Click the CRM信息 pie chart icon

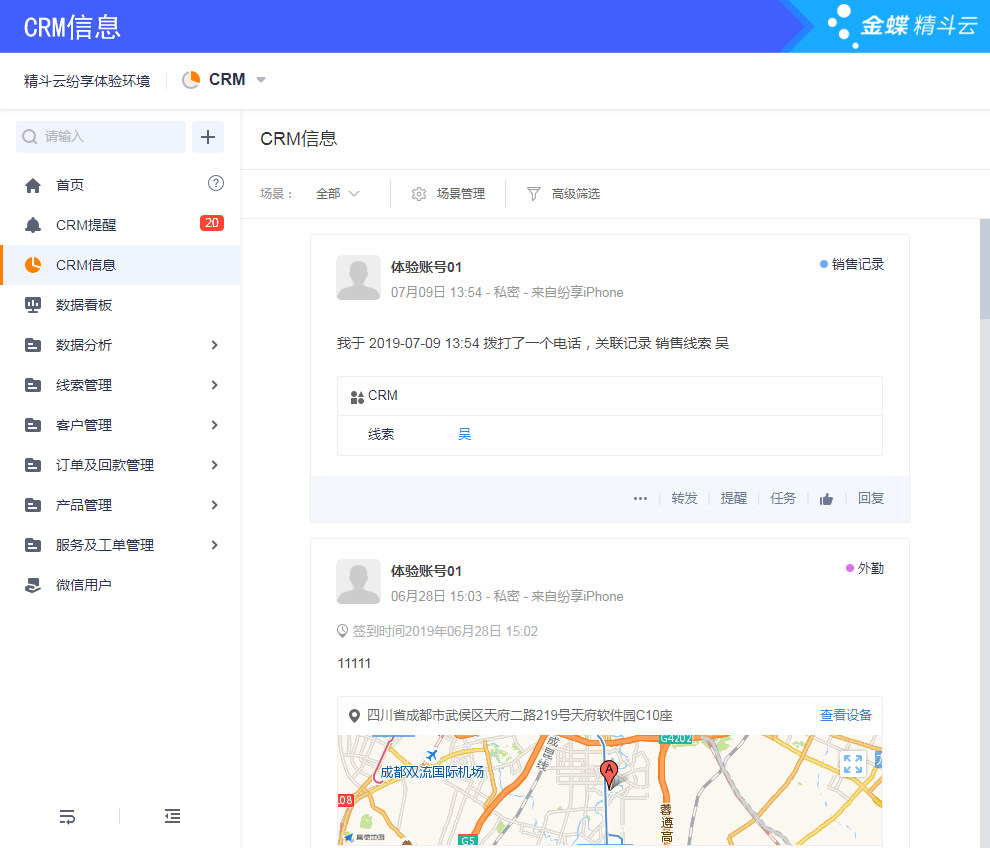pyautogui.click(x=33, y=265)
